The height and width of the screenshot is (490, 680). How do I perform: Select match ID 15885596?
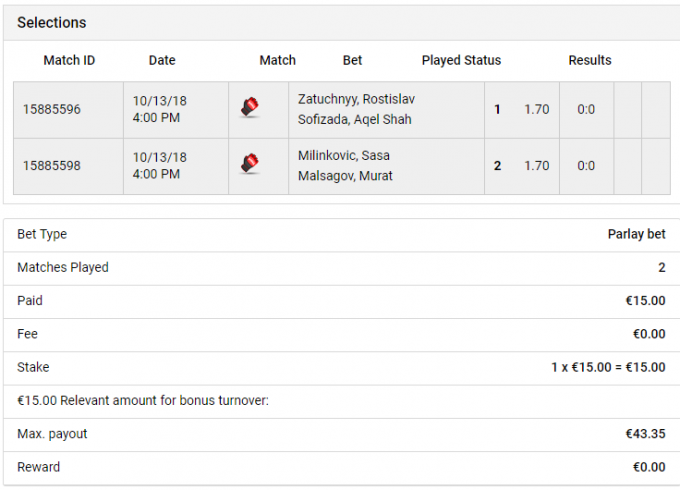(x=52, y=109)
